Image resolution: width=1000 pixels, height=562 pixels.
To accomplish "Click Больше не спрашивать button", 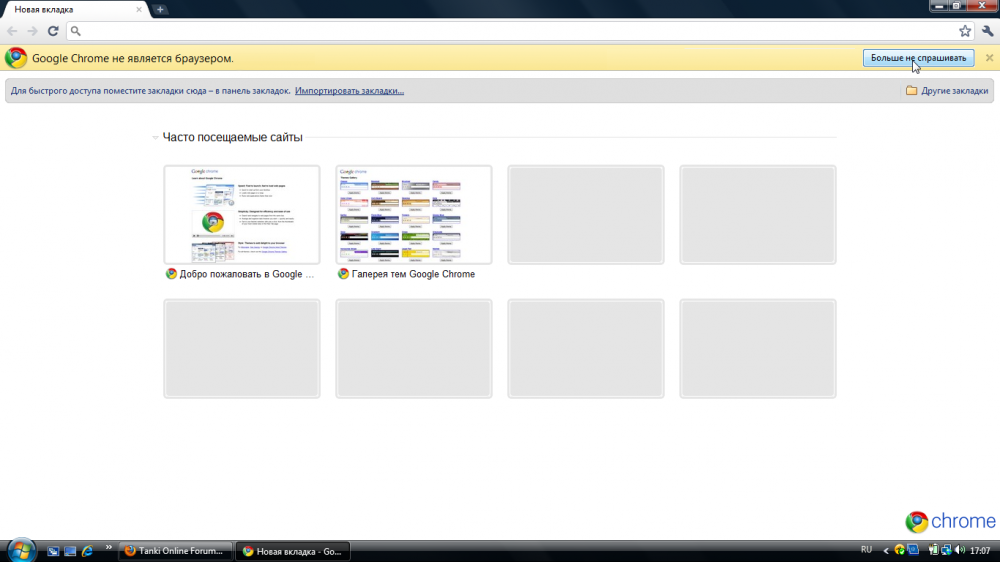I will coord(918,58).
